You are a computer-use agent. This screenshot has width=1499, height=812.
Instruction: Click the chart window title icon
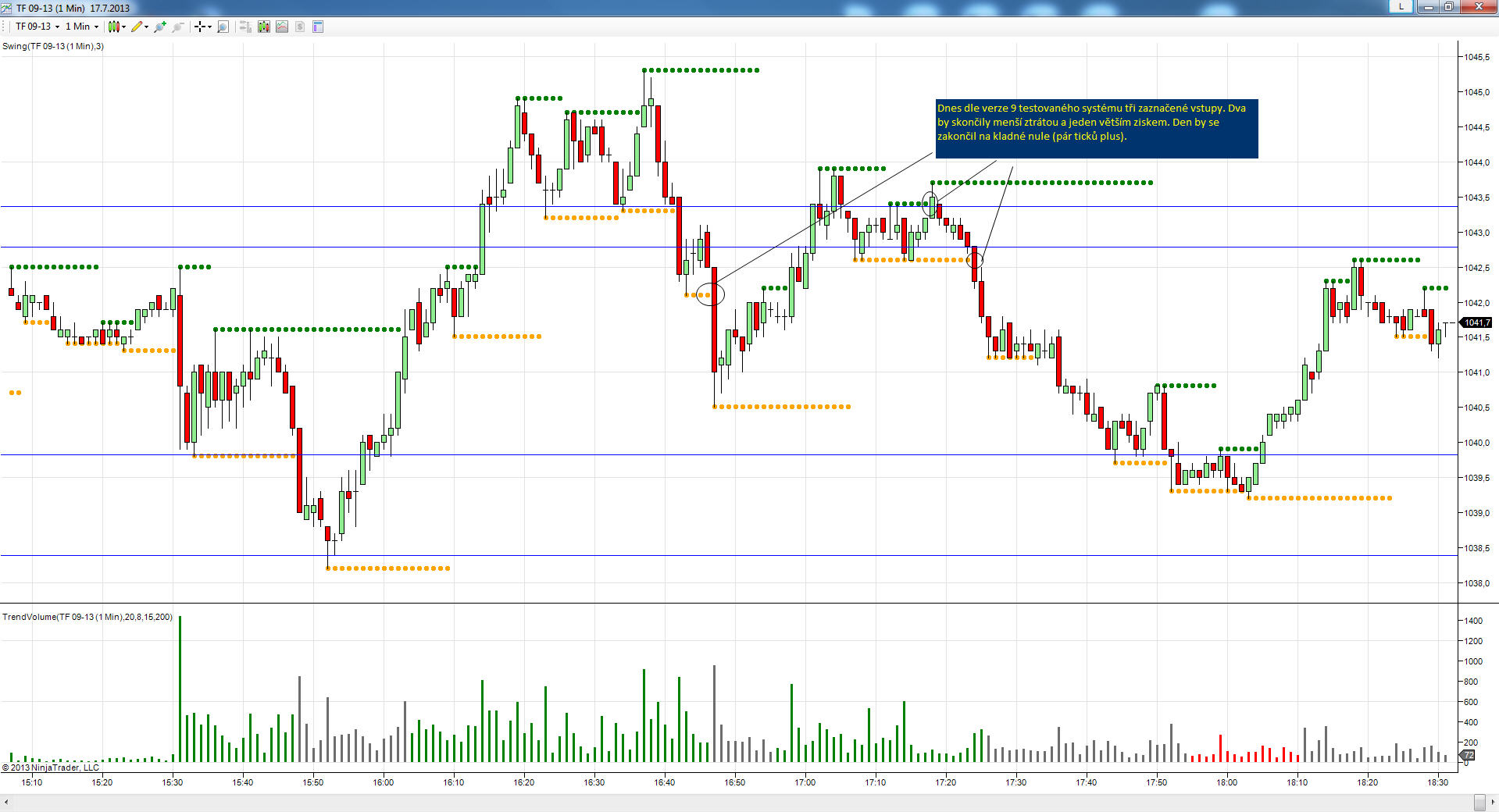7,8
